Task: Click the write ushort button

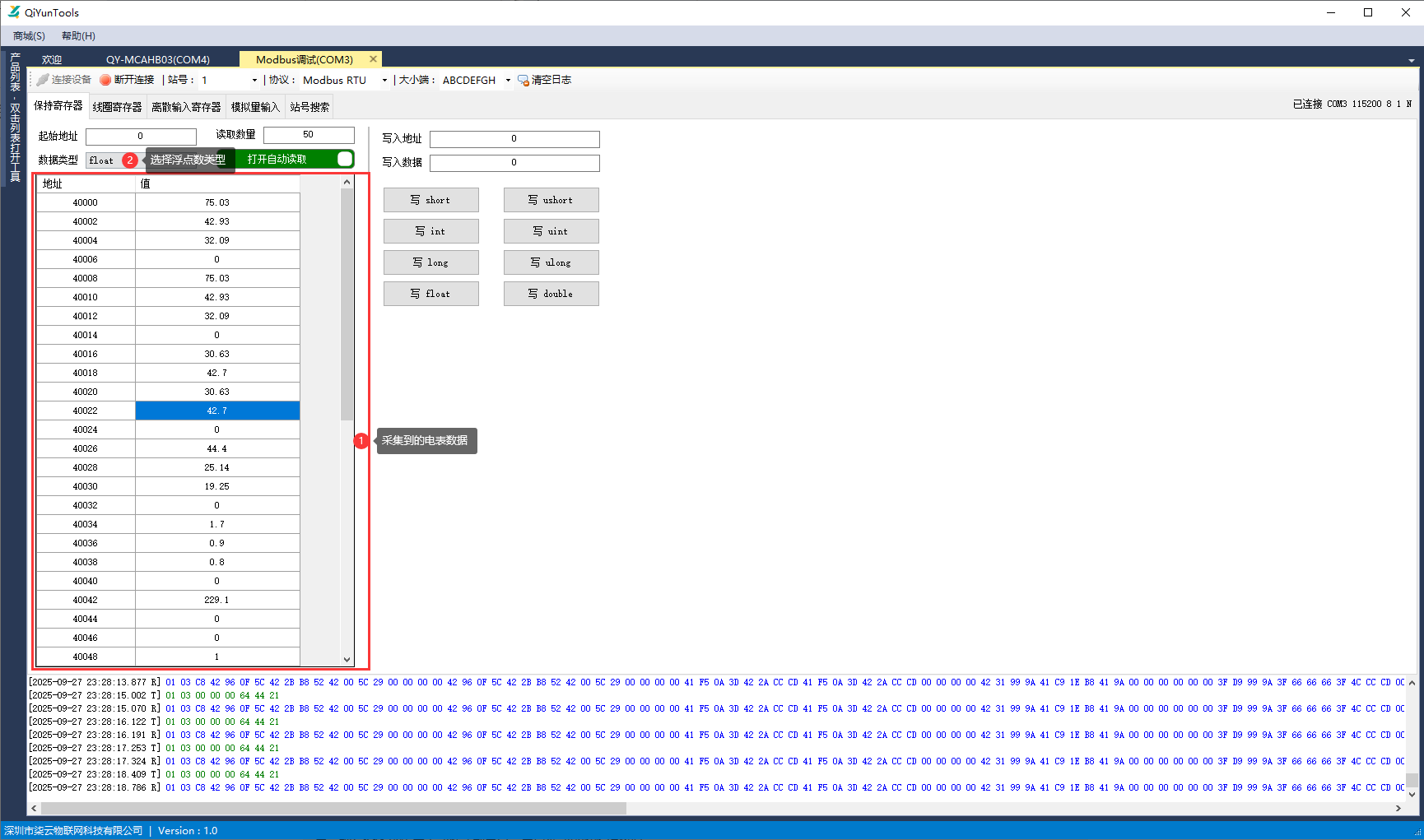Action: (551, 200)
